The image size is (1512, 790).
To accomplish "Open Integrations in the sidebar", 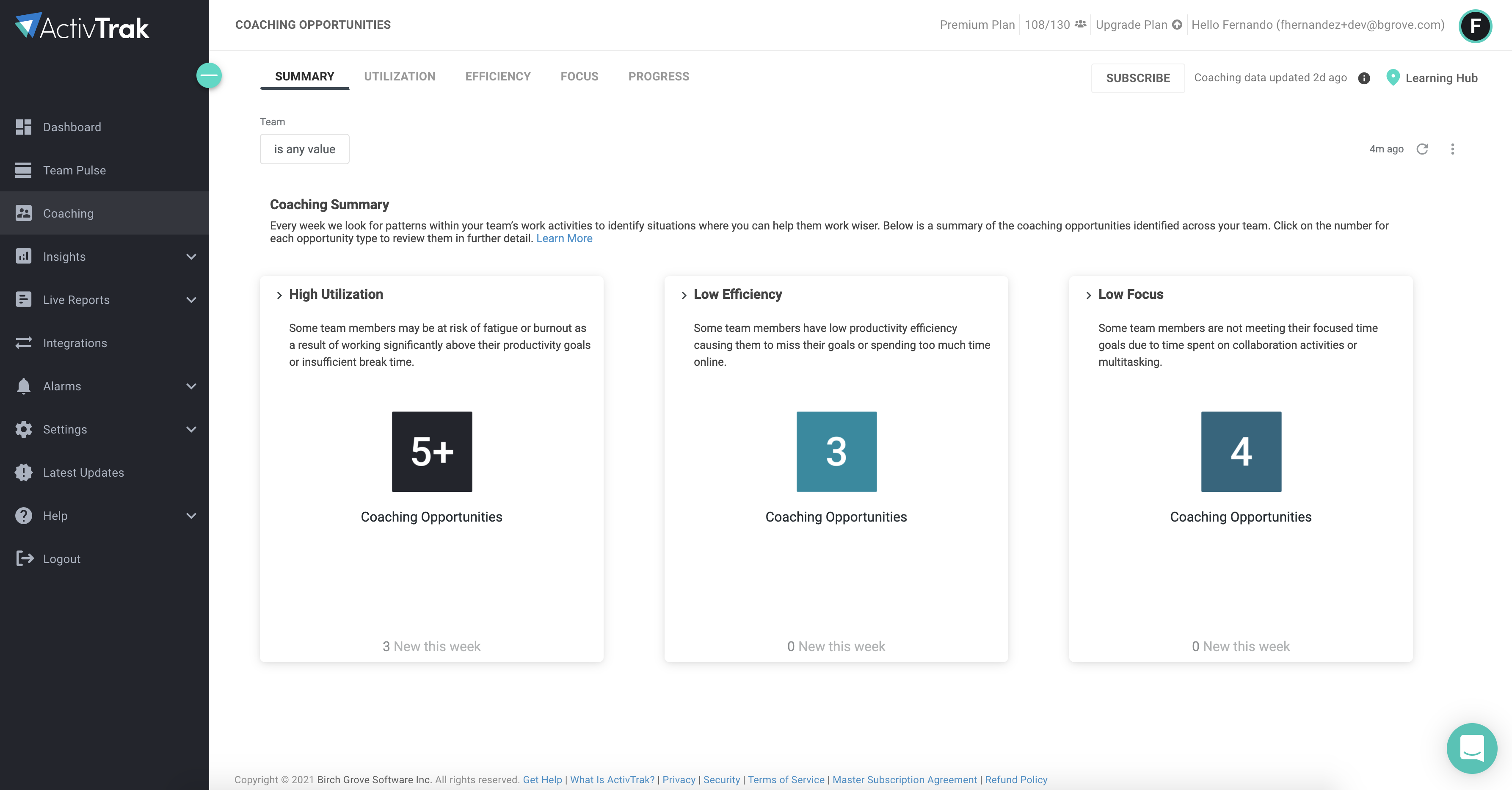I will coord(105,343).
